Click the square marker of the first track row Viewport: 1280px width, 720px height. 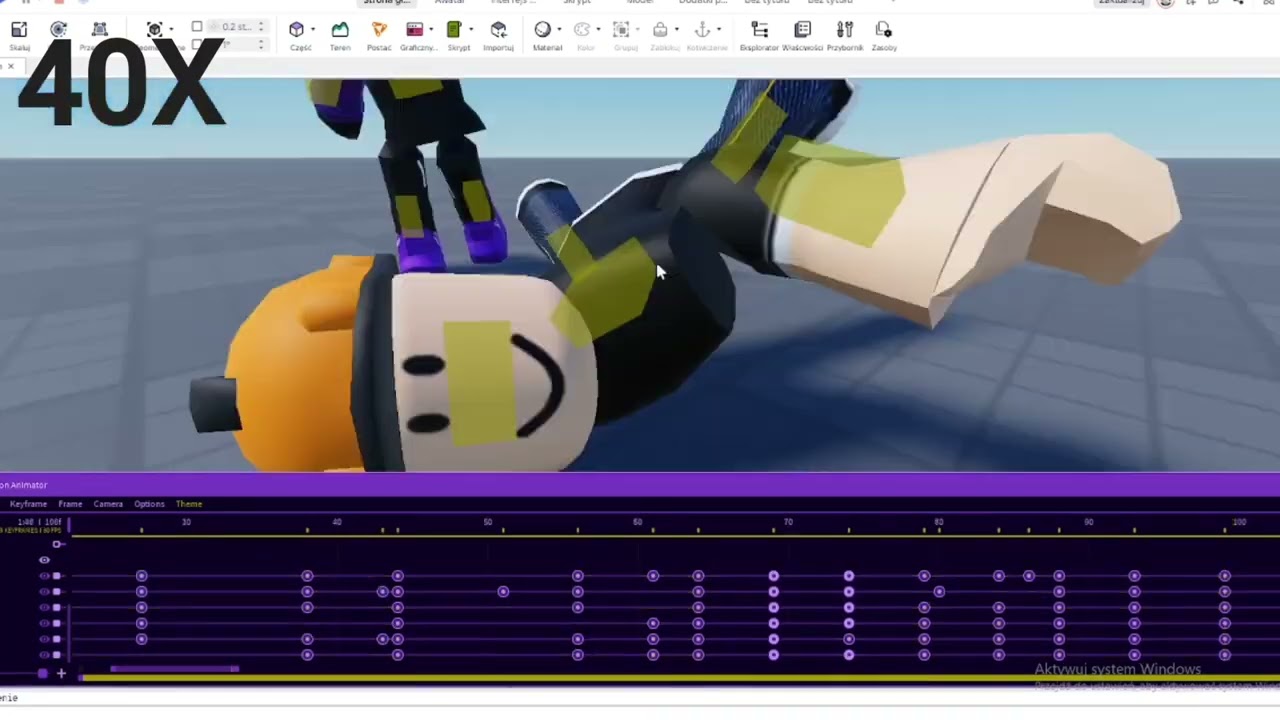coord(57,576)
